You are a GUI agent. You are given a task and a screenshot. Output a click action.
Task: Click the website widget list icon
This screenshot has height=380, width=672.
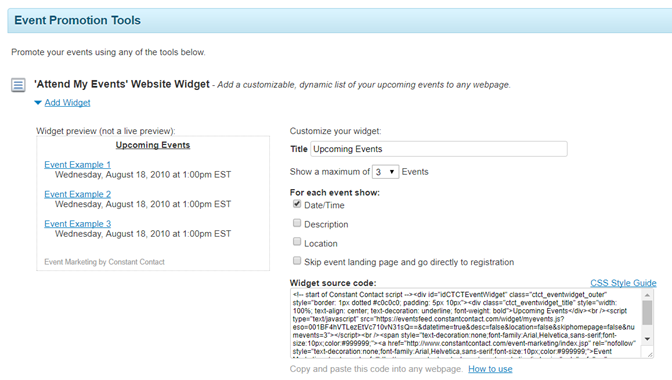[18, 85]
